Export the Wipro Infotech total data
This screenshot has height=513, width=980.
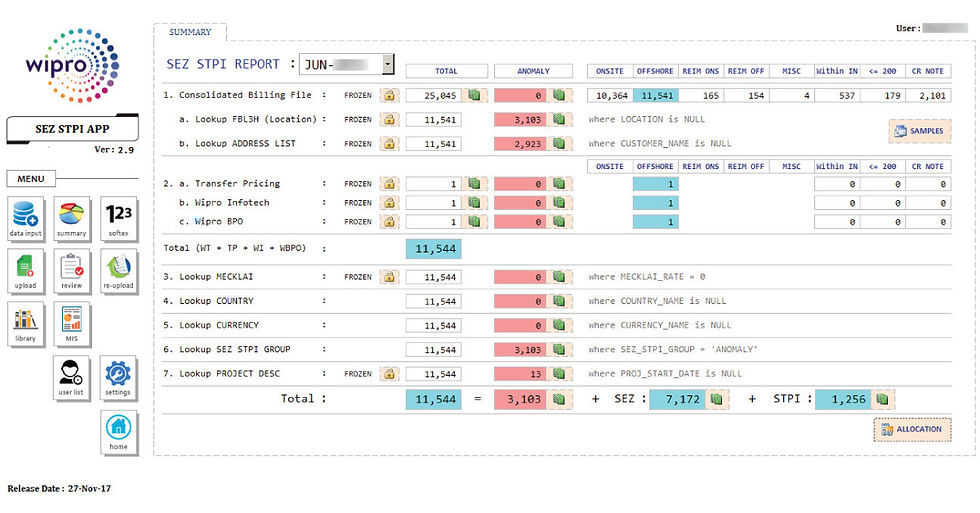point(474,203)
